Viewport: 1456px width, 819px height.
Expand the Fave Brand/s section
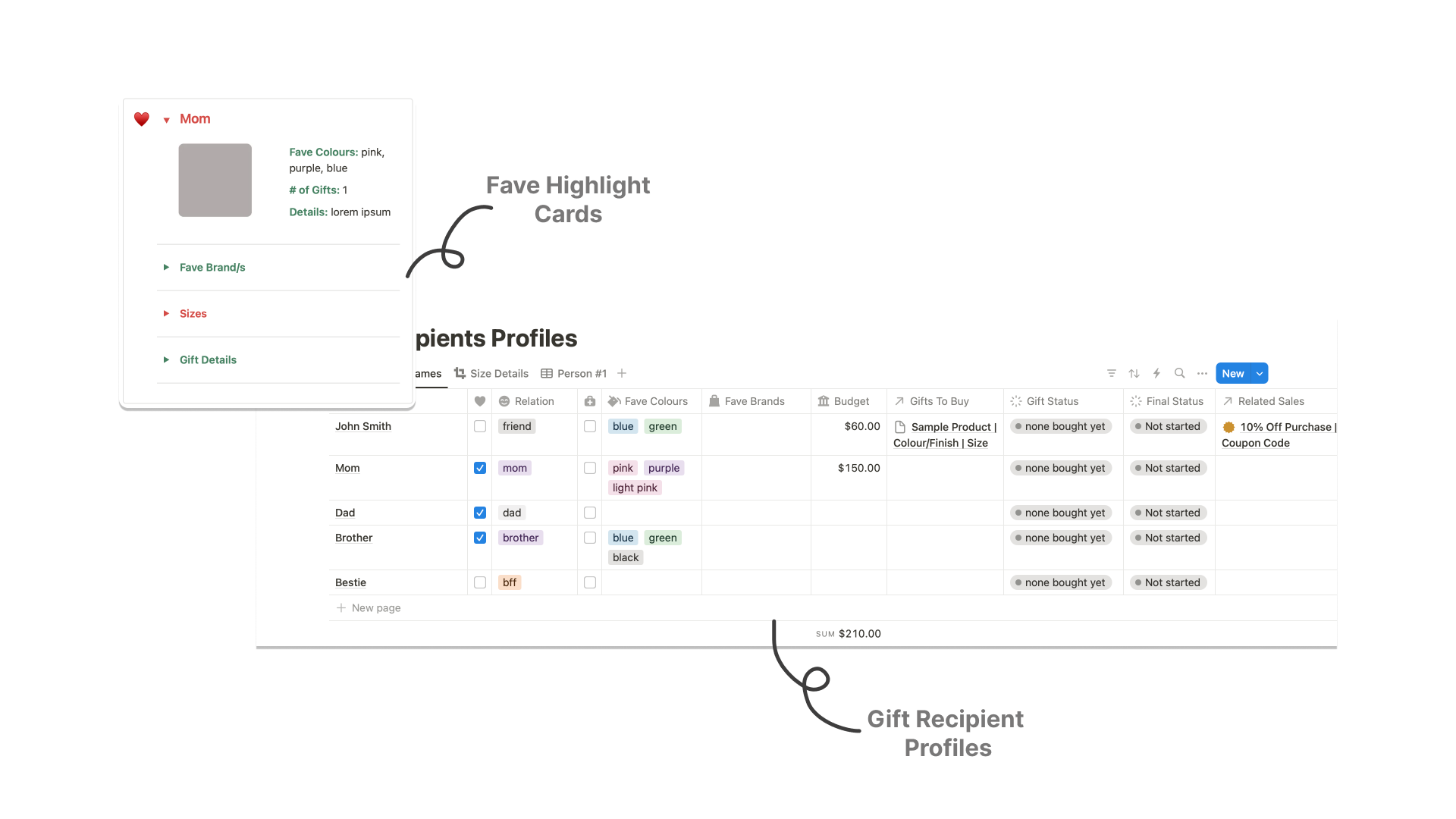167,267
